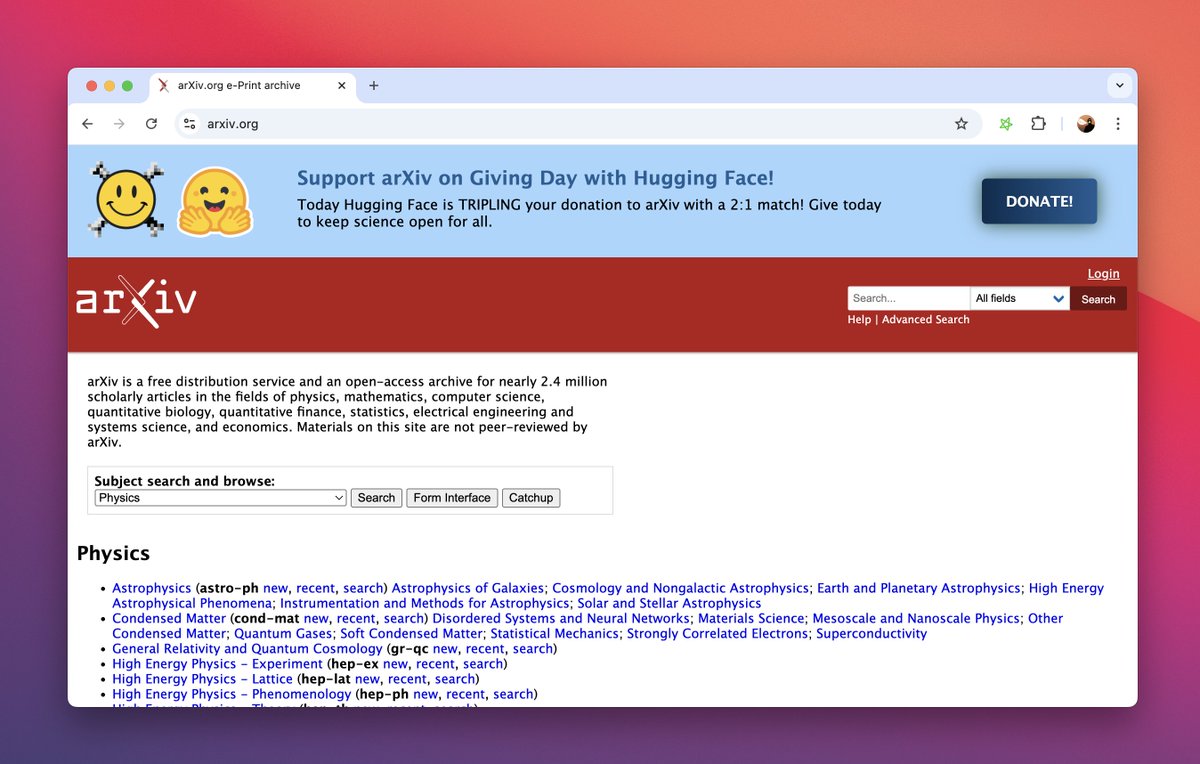This screenshot has height=764, width=1200.
Task: Open Chrome's three-dot menu
Action: tap(1118, 123)
